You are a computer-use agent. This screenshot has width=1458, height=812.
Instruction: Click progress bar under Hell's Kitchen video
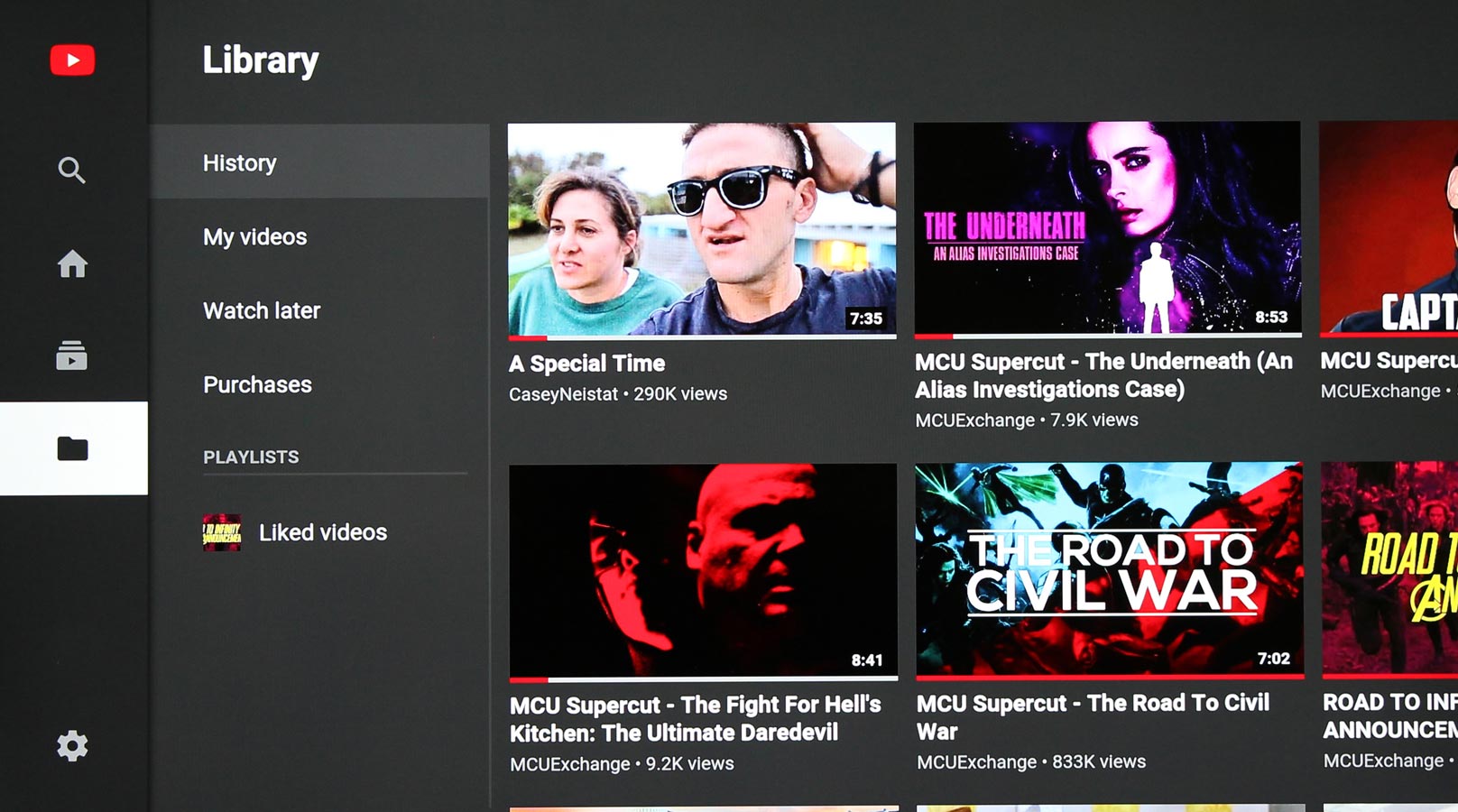pos(703,679)
